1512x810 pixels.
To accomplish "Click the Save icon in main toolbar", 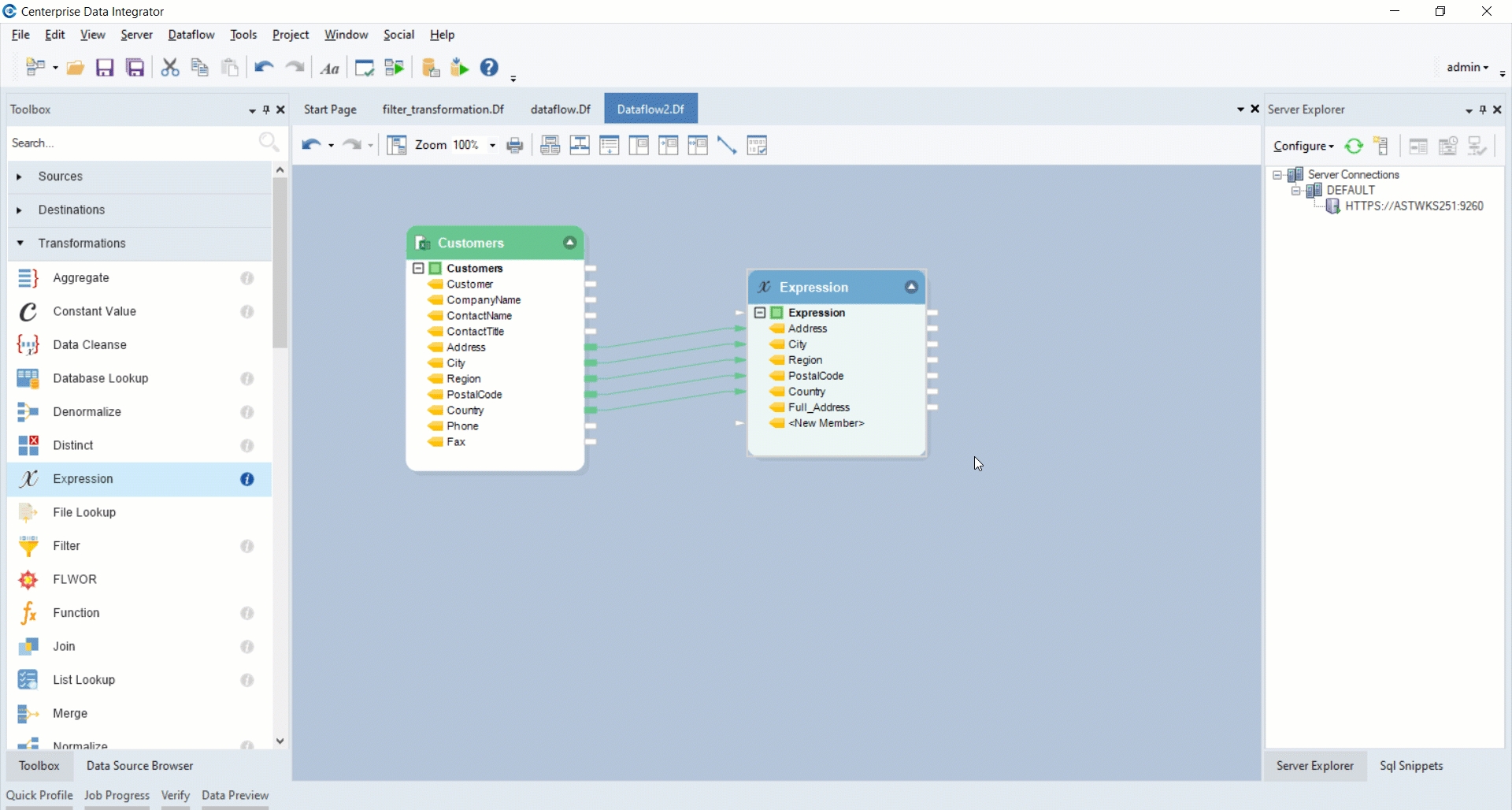I will [105, 68].
